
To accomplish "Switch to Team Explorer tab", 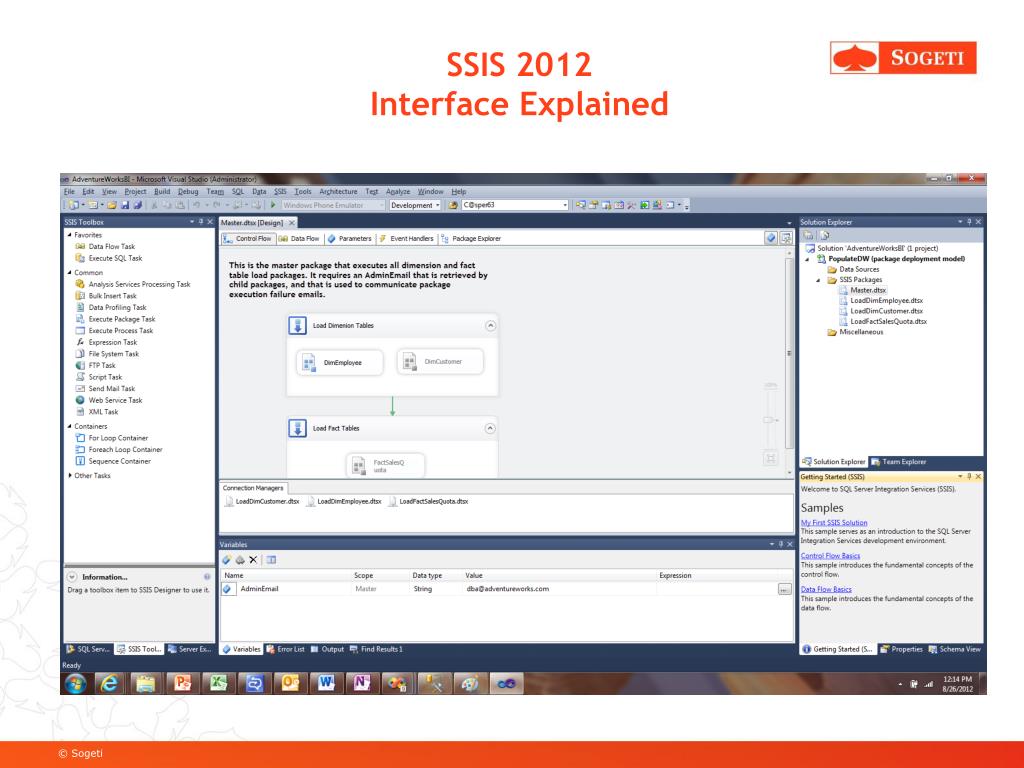I will pyautogui.click(x=899, y=462).
